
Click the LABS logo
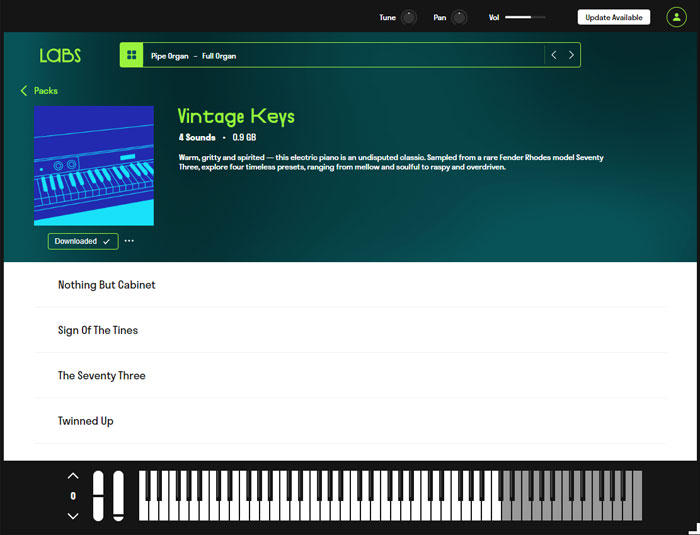pyautogui.click(x=60, y=55)
